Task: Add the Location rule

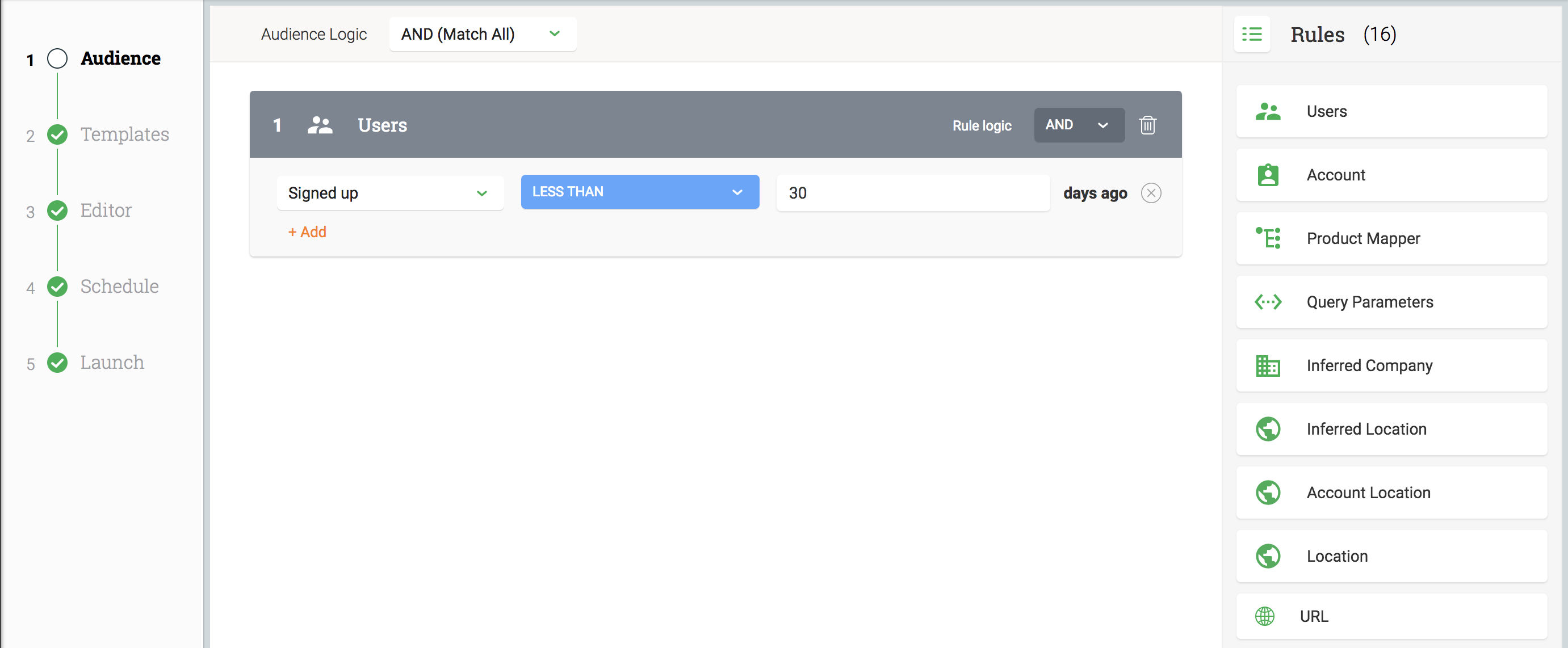Action: 1391,556
